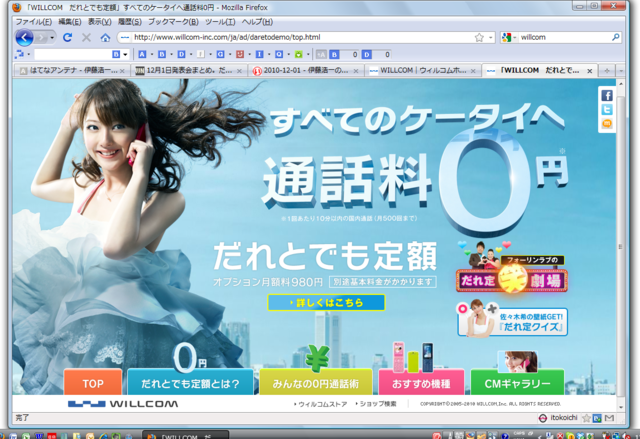The height and width of the screenshot is (439, 640).
Task: Open the 編集(E) menu
Action: coord(69,22)
